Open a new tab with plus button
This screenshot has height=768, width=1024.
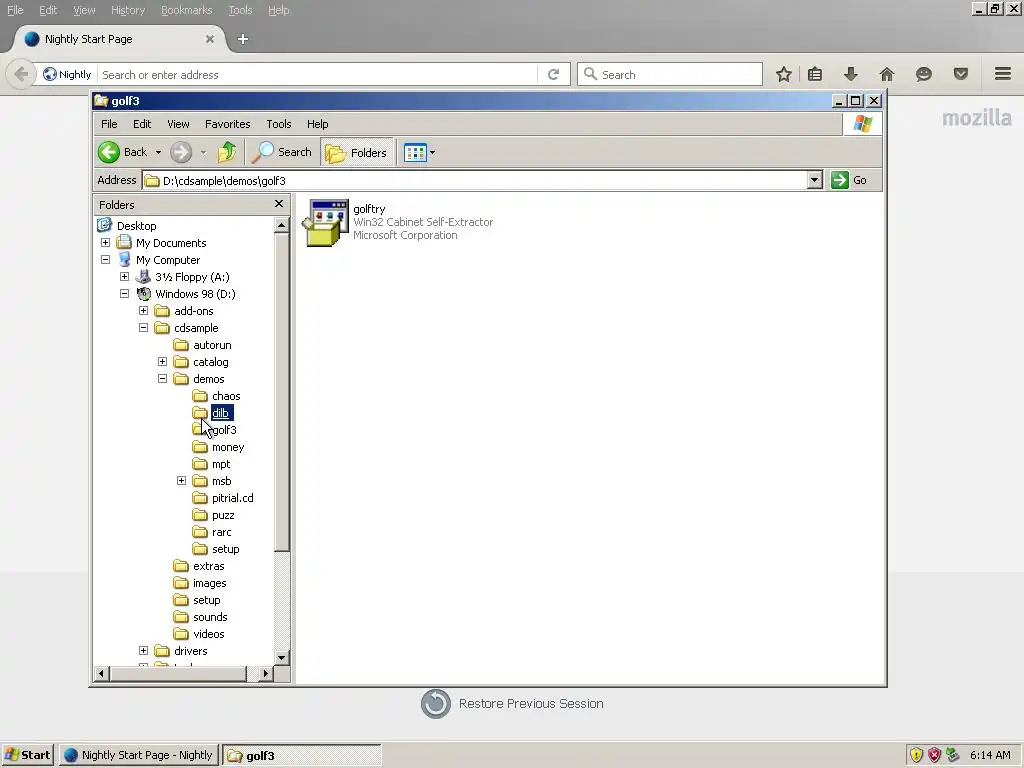coord(243,39)
